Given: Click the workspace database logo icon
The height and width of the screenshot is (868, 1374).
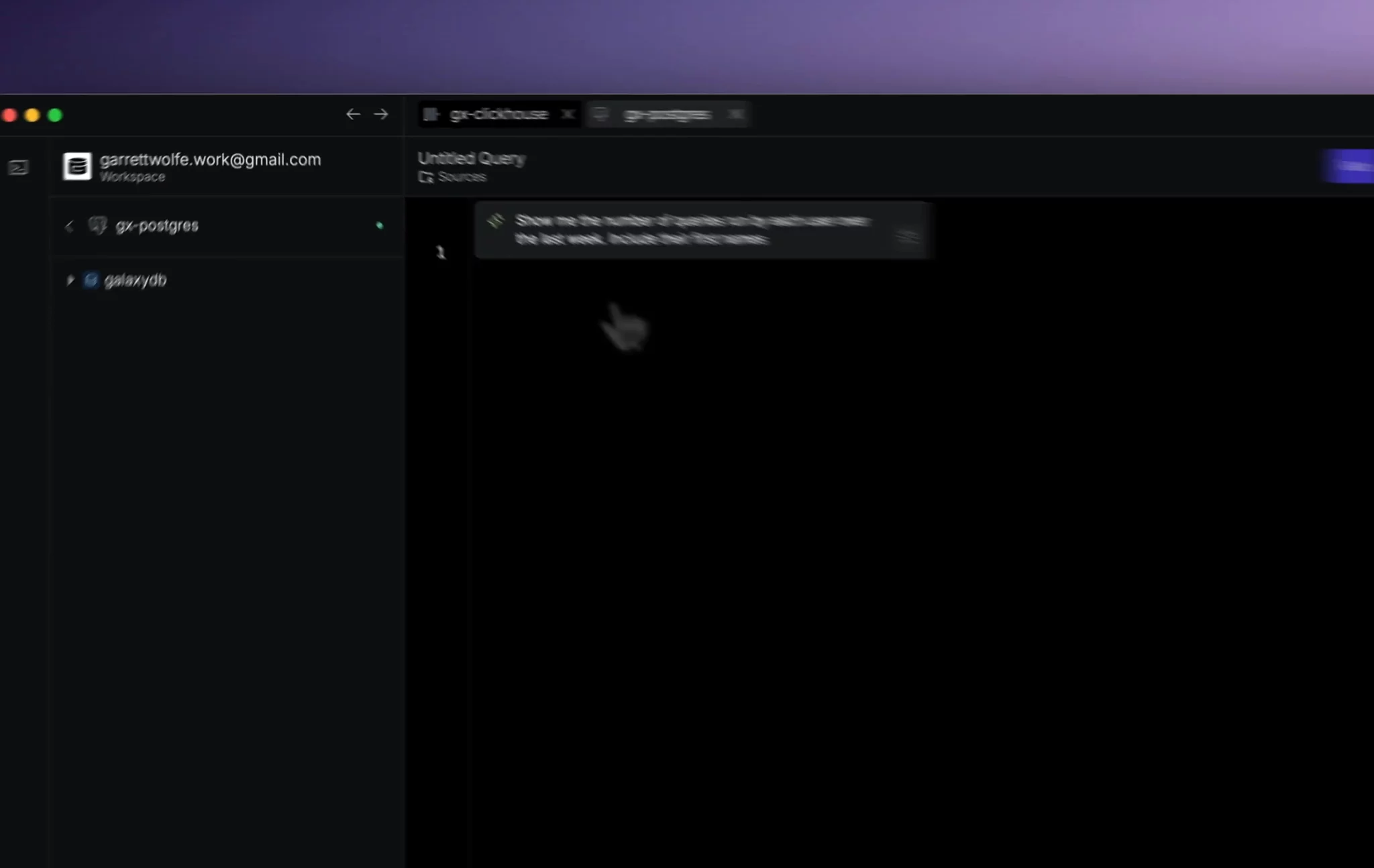Looking at the screenshot, I should coord(77,166).
